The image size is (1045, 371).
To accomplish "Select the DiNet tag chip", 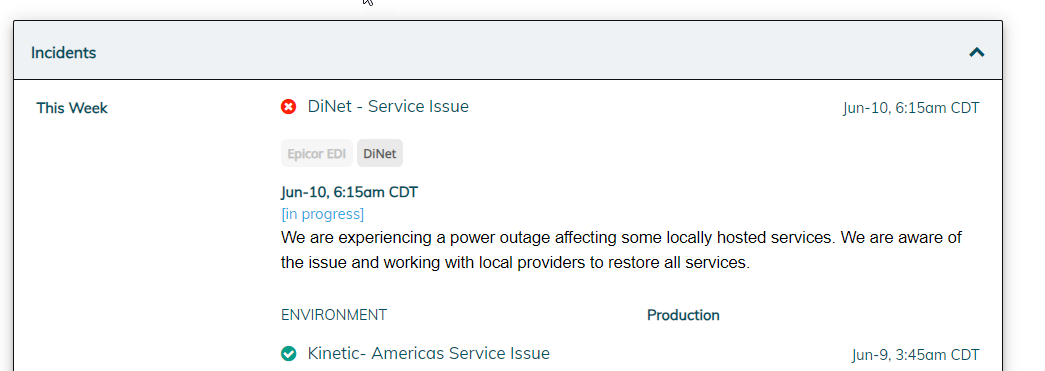I will pos(380,154).
